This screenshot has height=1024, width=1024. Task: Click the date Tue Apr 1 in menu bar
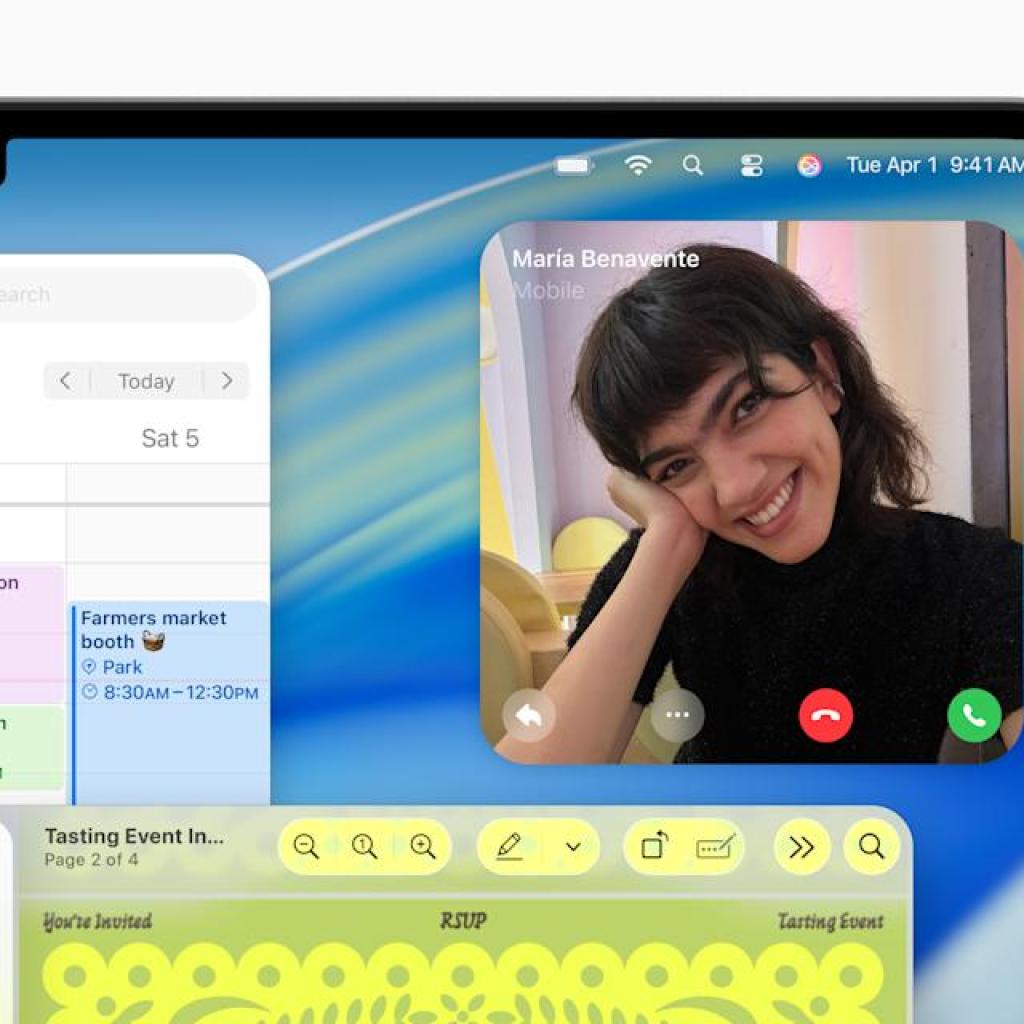pos(890,165)
